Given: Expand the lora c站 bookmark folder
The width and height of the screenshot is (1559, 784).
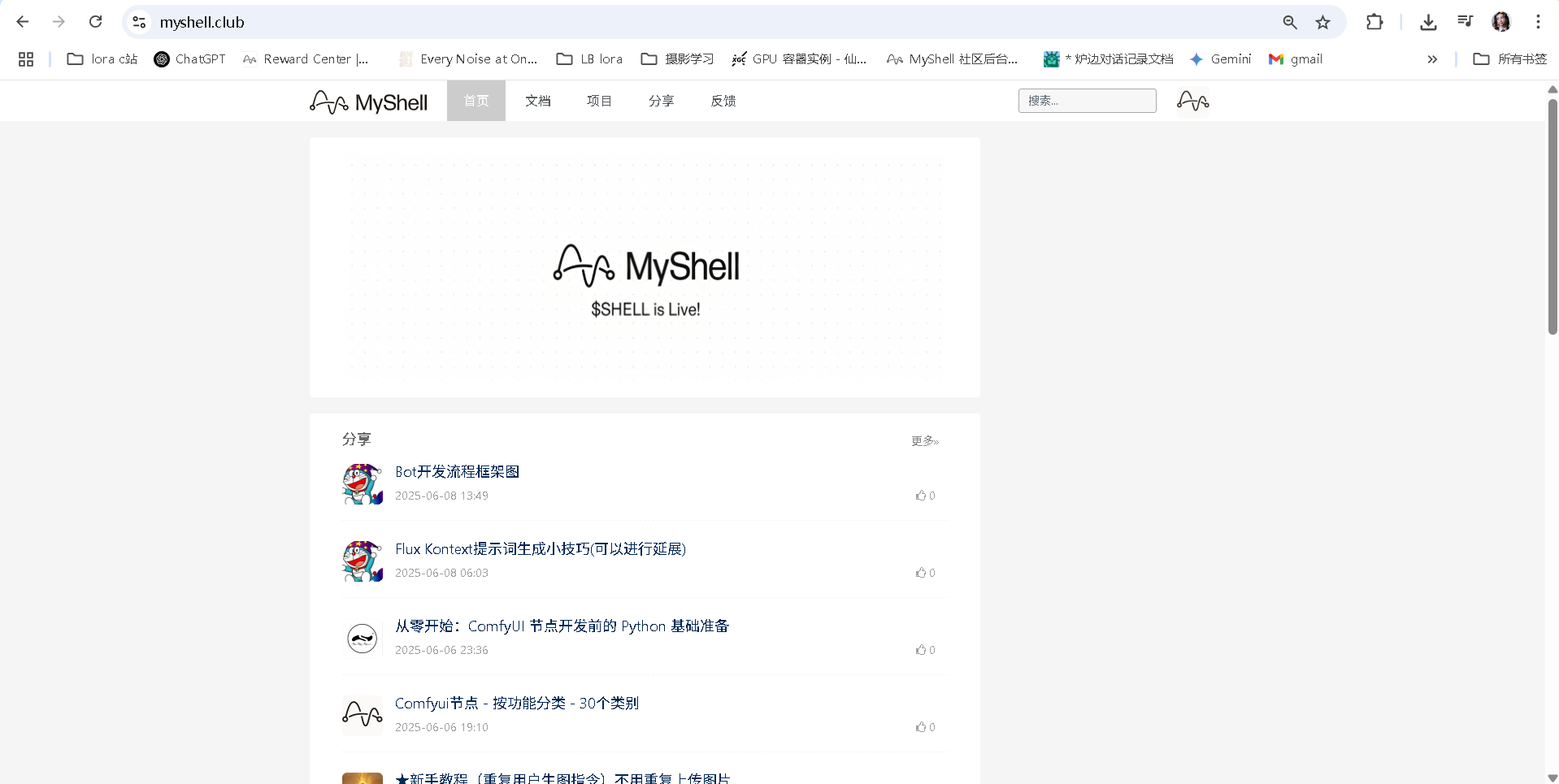Looking at the screenshot, I should 102,59.
